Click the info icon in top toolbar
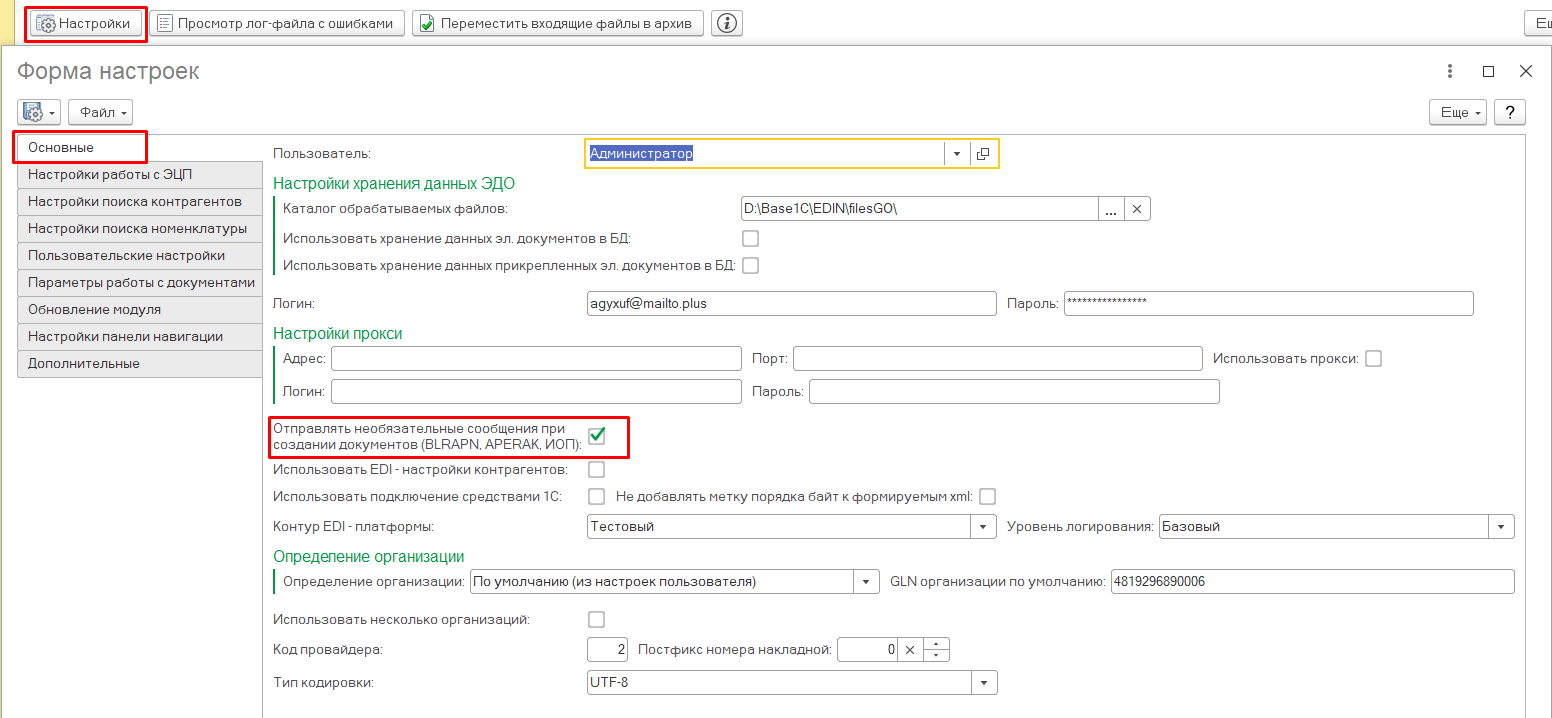Screen dimensions: 1552x718 pos(727,23)
